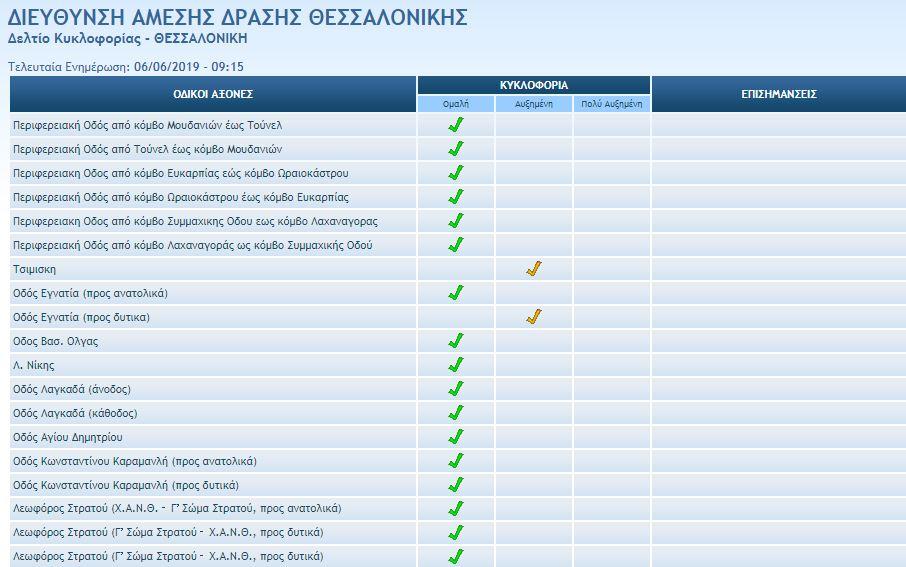Select the ΚΥΚΛΟΦΟΡΙΑ column header

point(533,85)
